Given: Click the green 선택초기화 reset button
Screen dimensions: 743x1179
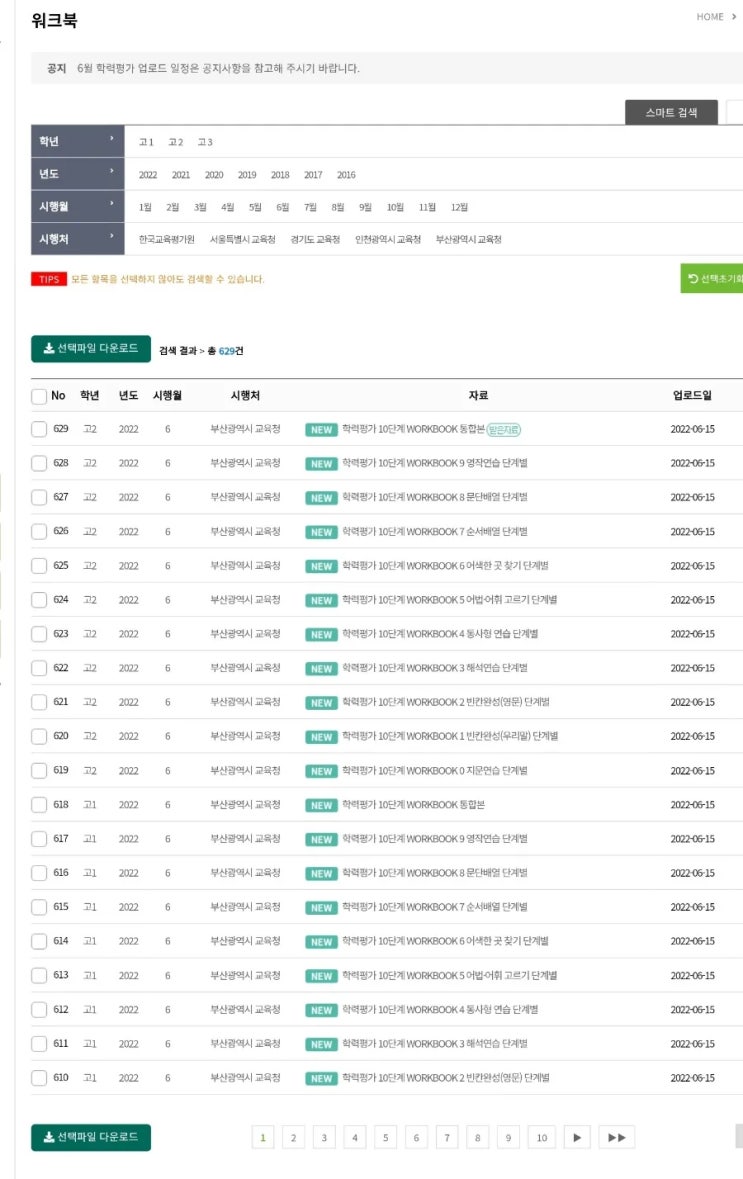Looking at the screenshot, I should tap(712, 279).
